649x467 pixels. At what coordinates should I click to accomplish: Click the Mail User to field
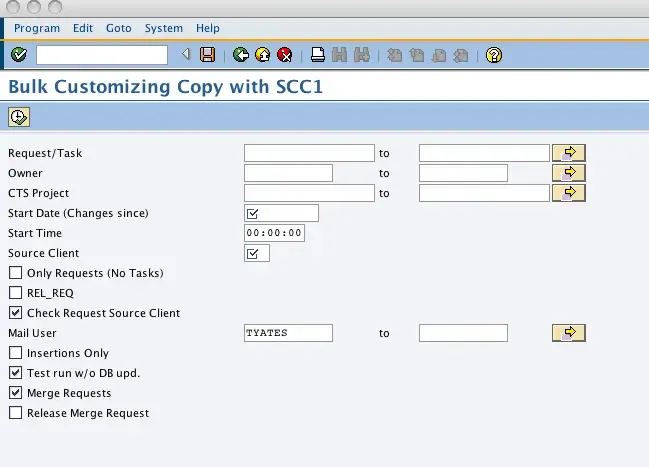[x=463, y=333]
